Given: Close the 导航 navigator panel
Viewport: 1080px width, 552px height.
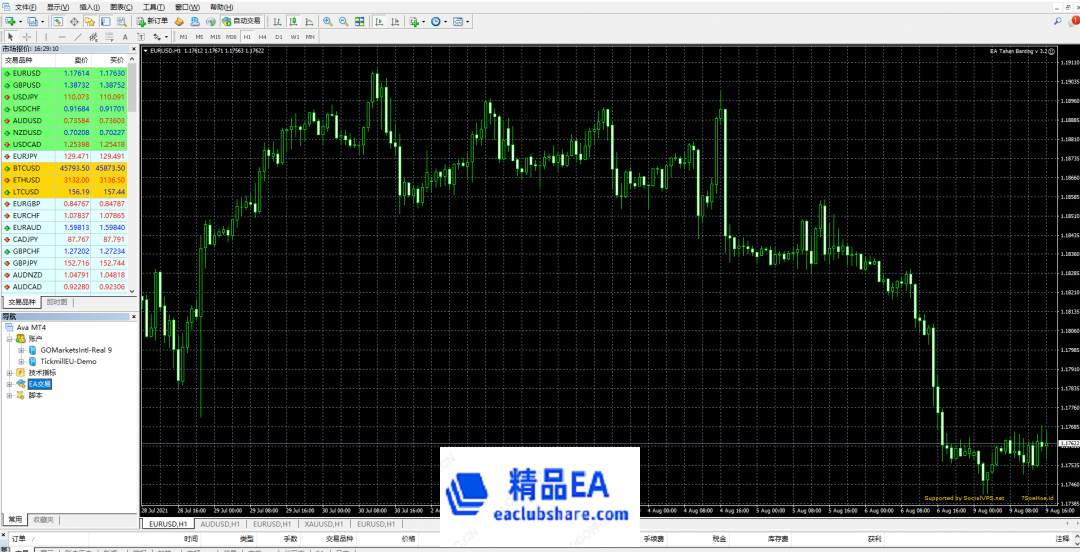Looking at the screenshot, I should (x=134, y=316).
